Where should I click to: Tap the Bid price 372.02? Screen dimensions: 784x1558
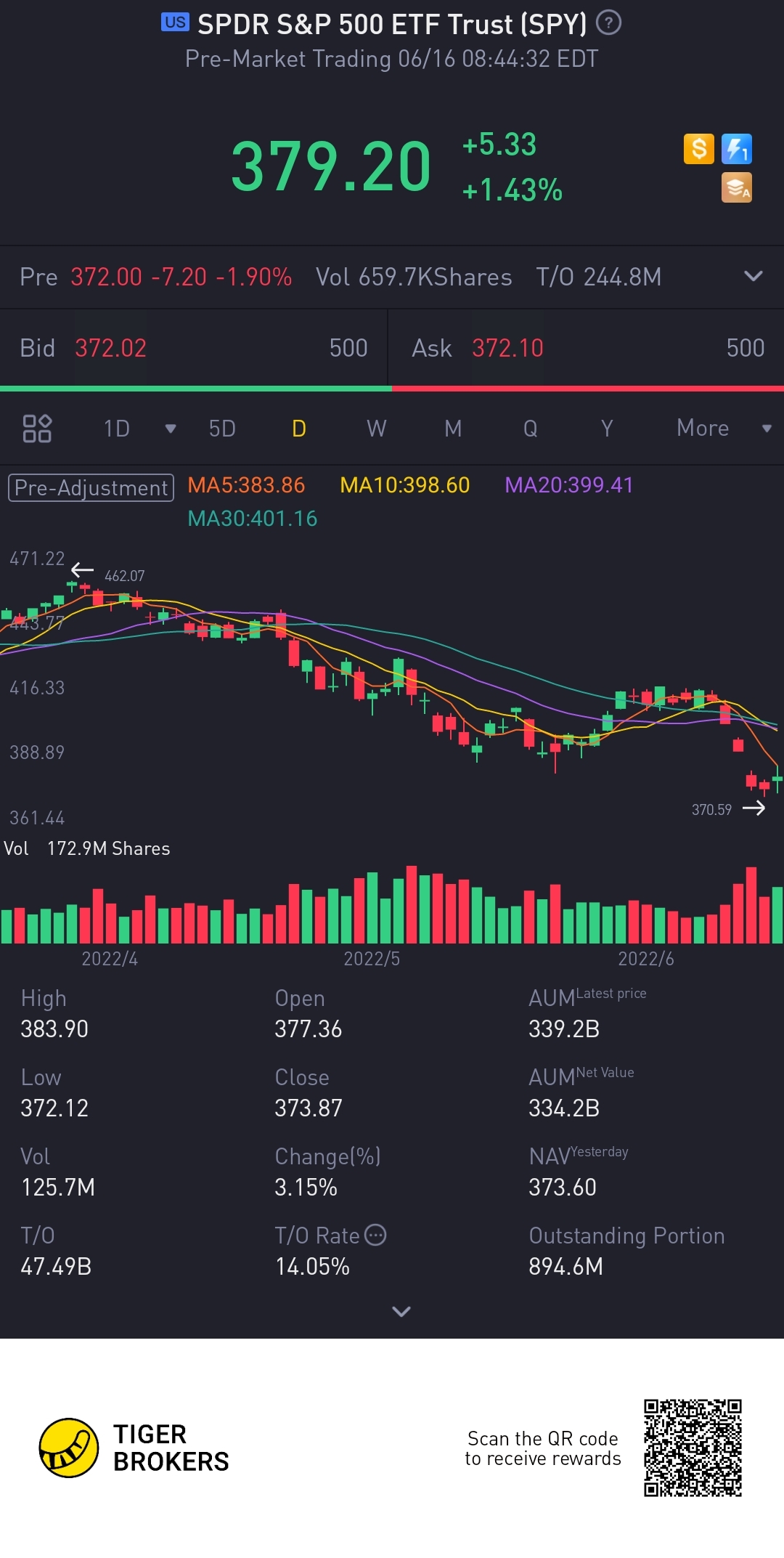(111, 348)
